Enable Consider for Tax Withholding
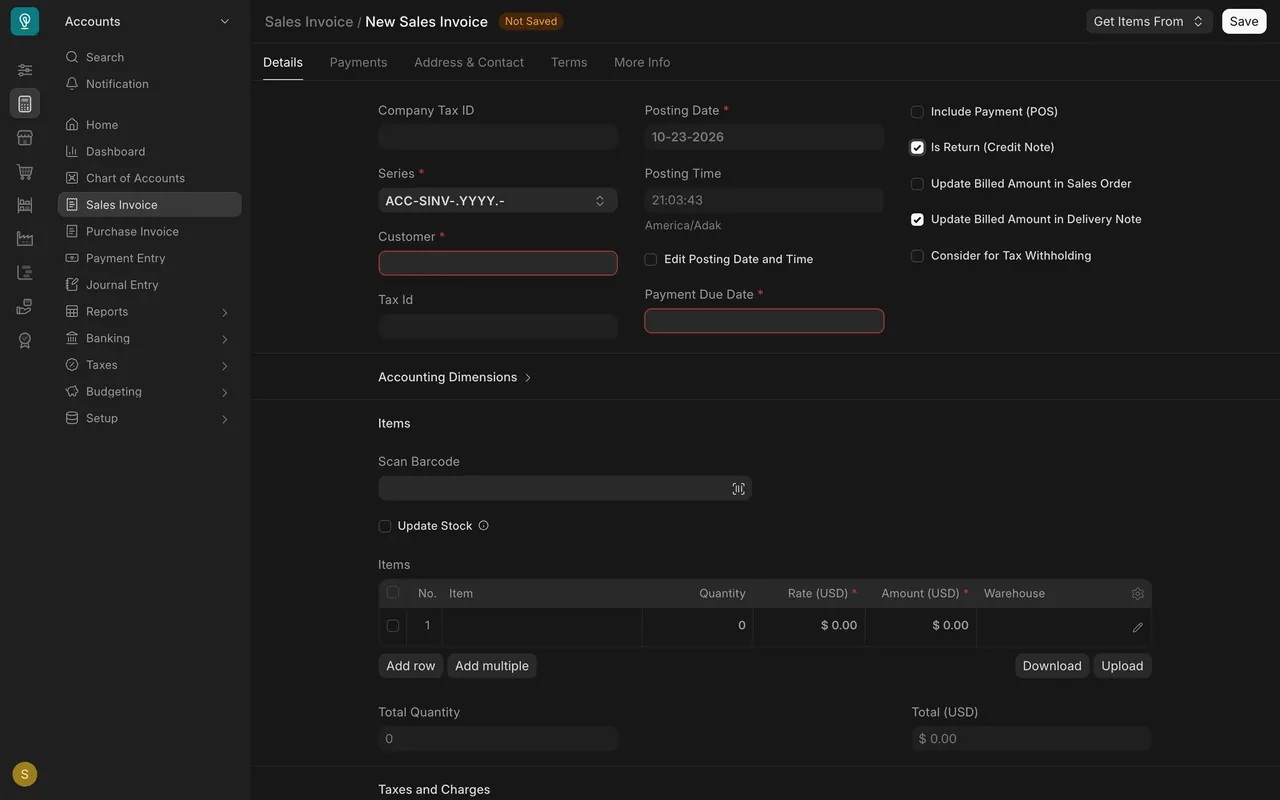Image resolution: width=1280 pixels, height=800 pixels. (917, 256)
